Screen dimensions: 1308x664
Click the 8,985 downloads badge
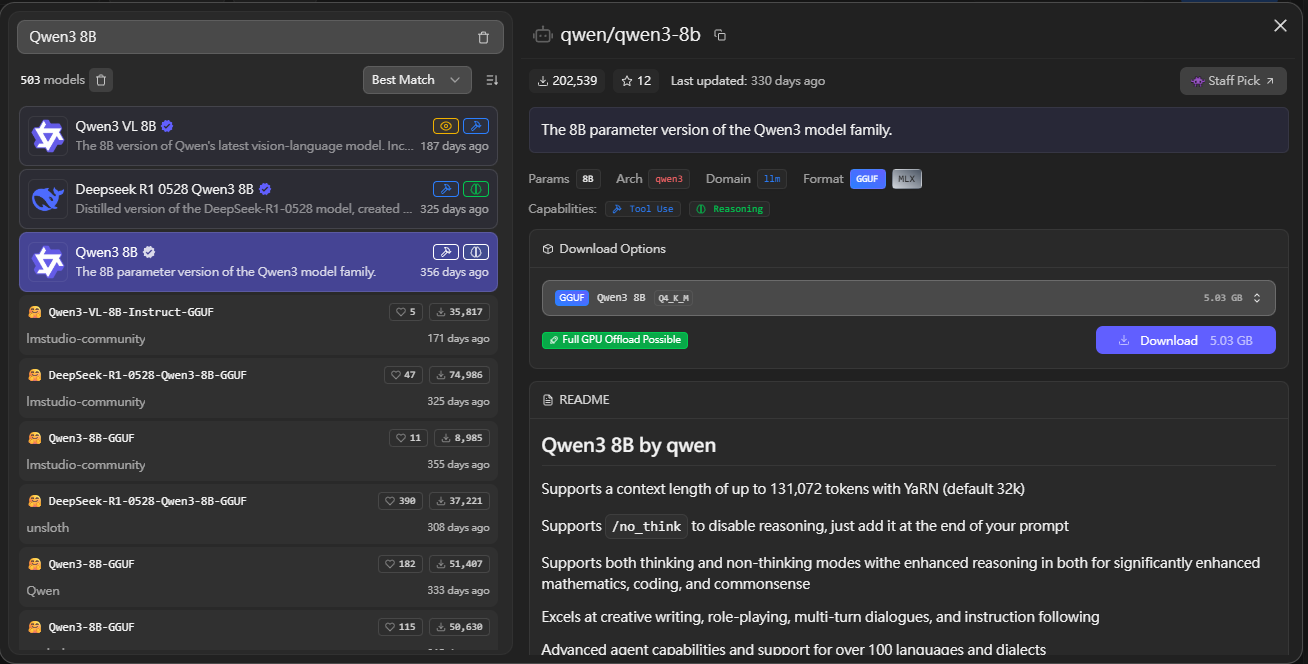(x=462, y=438)
